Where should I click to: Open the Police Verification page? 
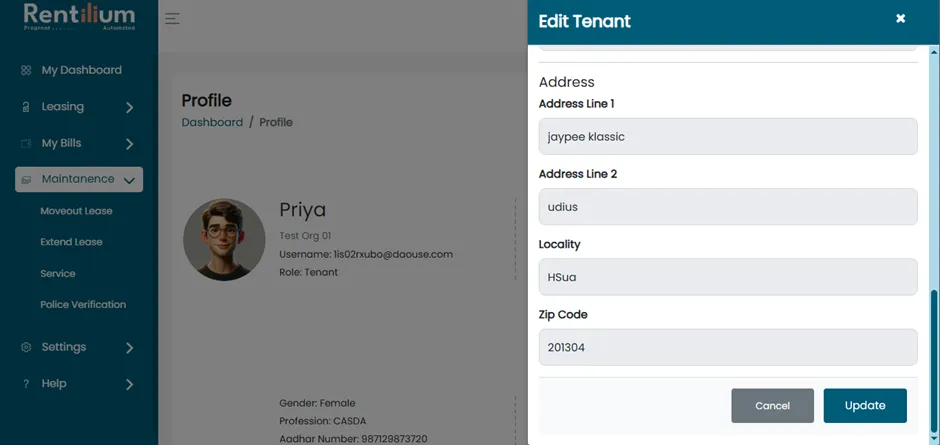point(83,305)
